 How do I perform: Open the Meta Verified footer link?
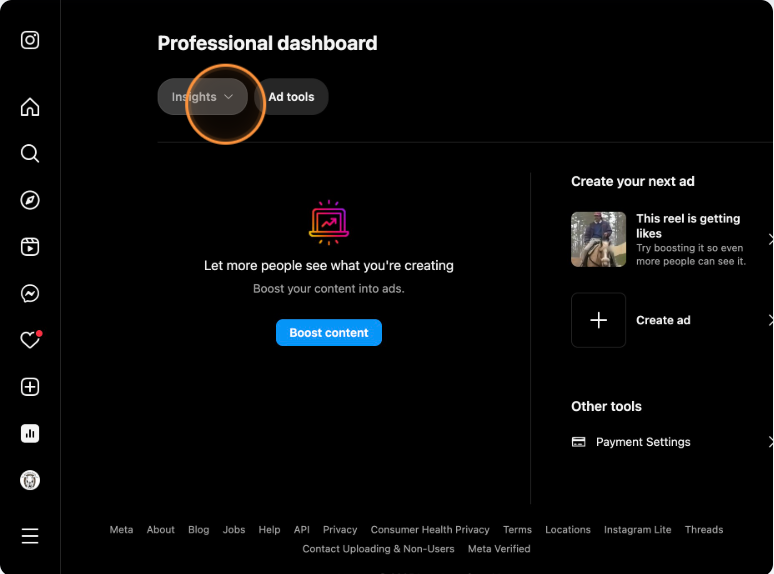pos(498,549)
